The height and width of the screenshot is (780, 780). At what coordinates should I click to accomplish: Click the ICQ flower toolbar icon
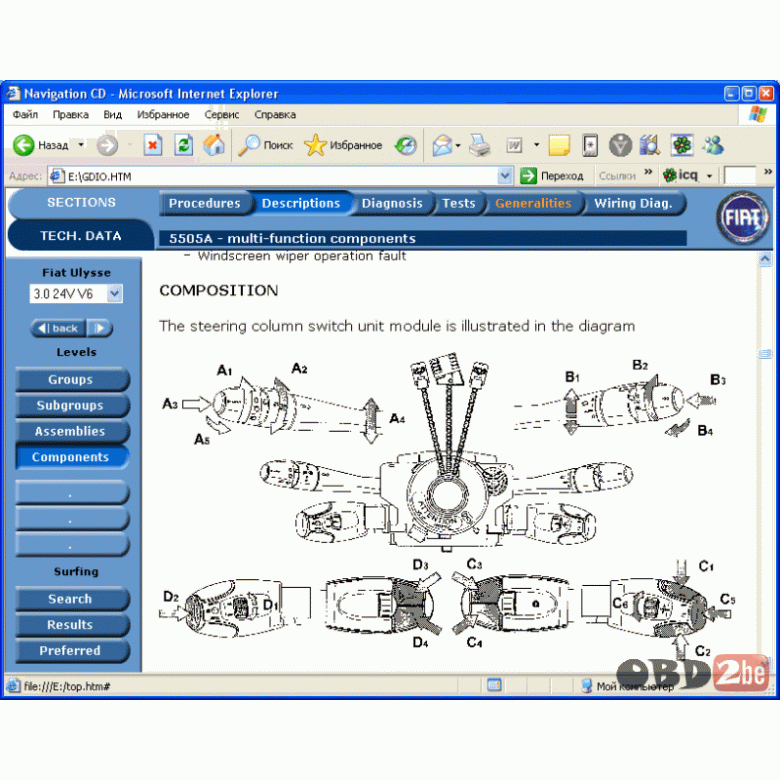point(682,145)
